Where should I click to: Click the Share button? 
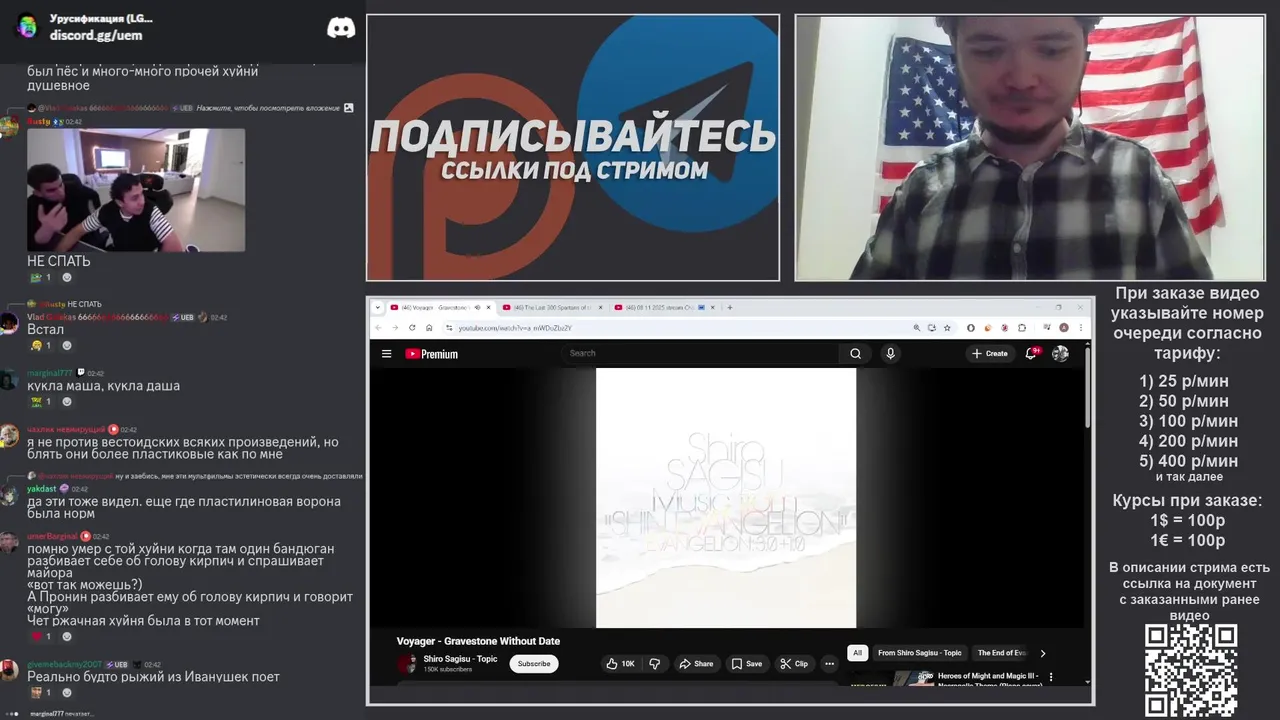pos(696,663)
